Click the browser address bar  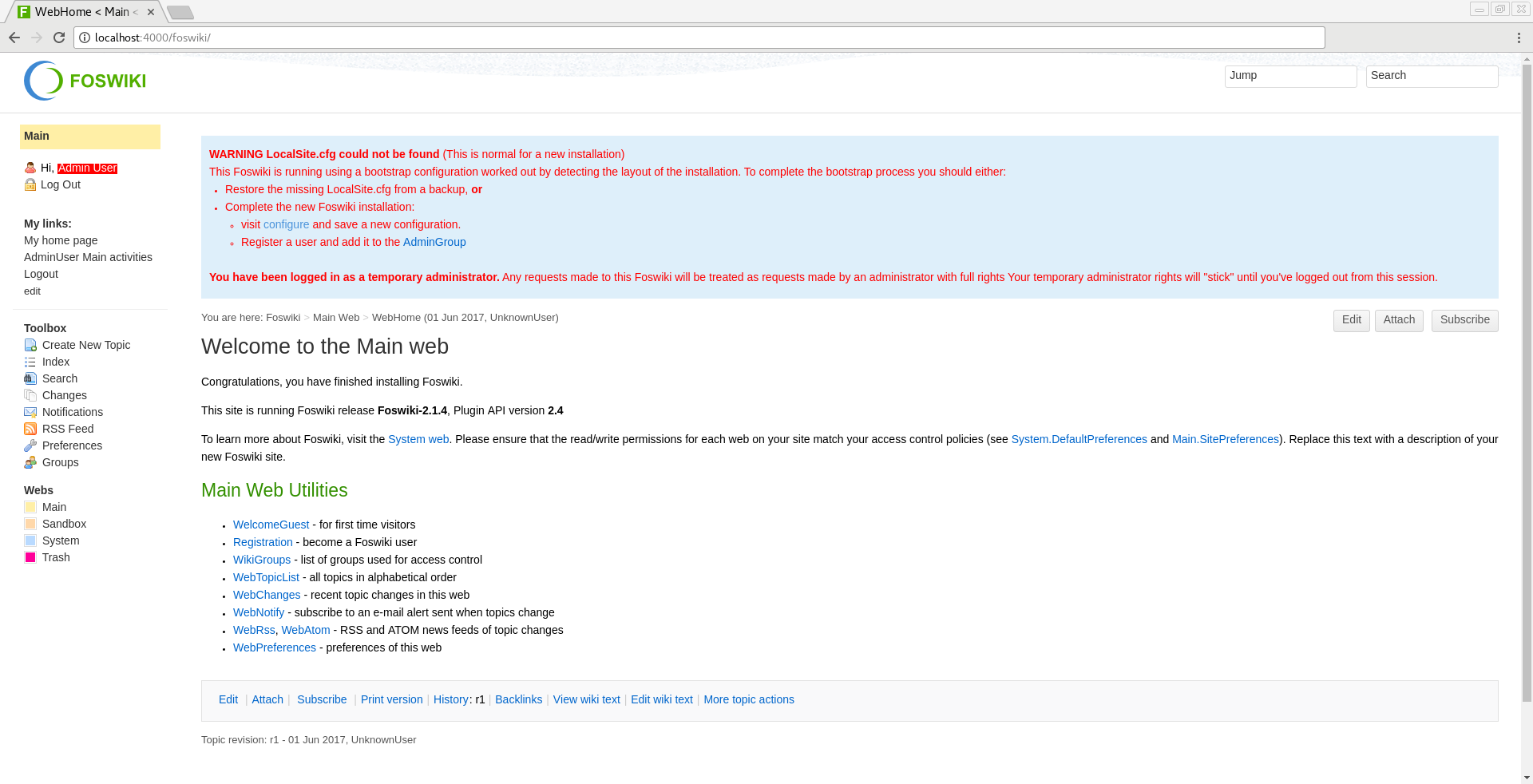pos(699,38)
